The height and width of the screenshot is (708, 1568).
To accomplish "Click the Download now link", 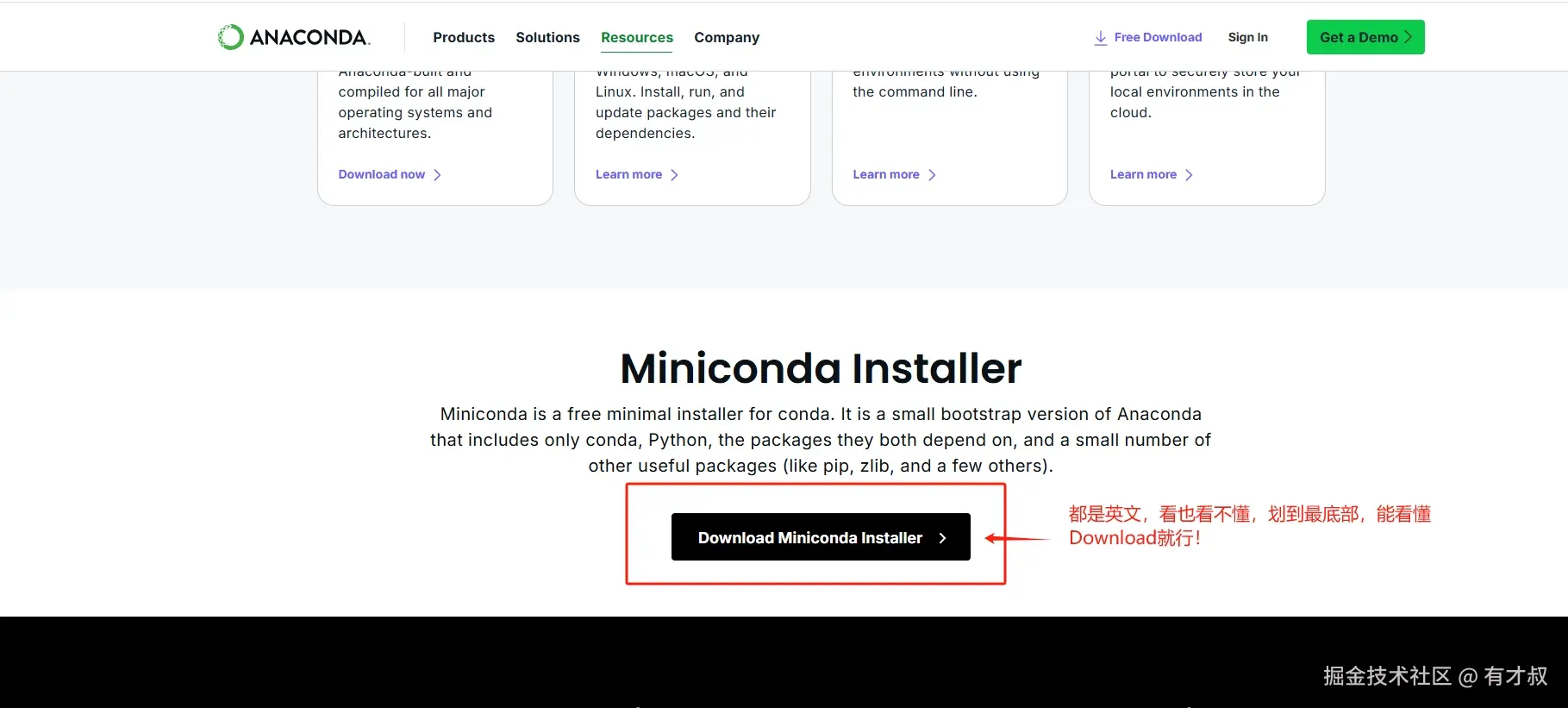I will pyautogui.click(x=381, y=174).
